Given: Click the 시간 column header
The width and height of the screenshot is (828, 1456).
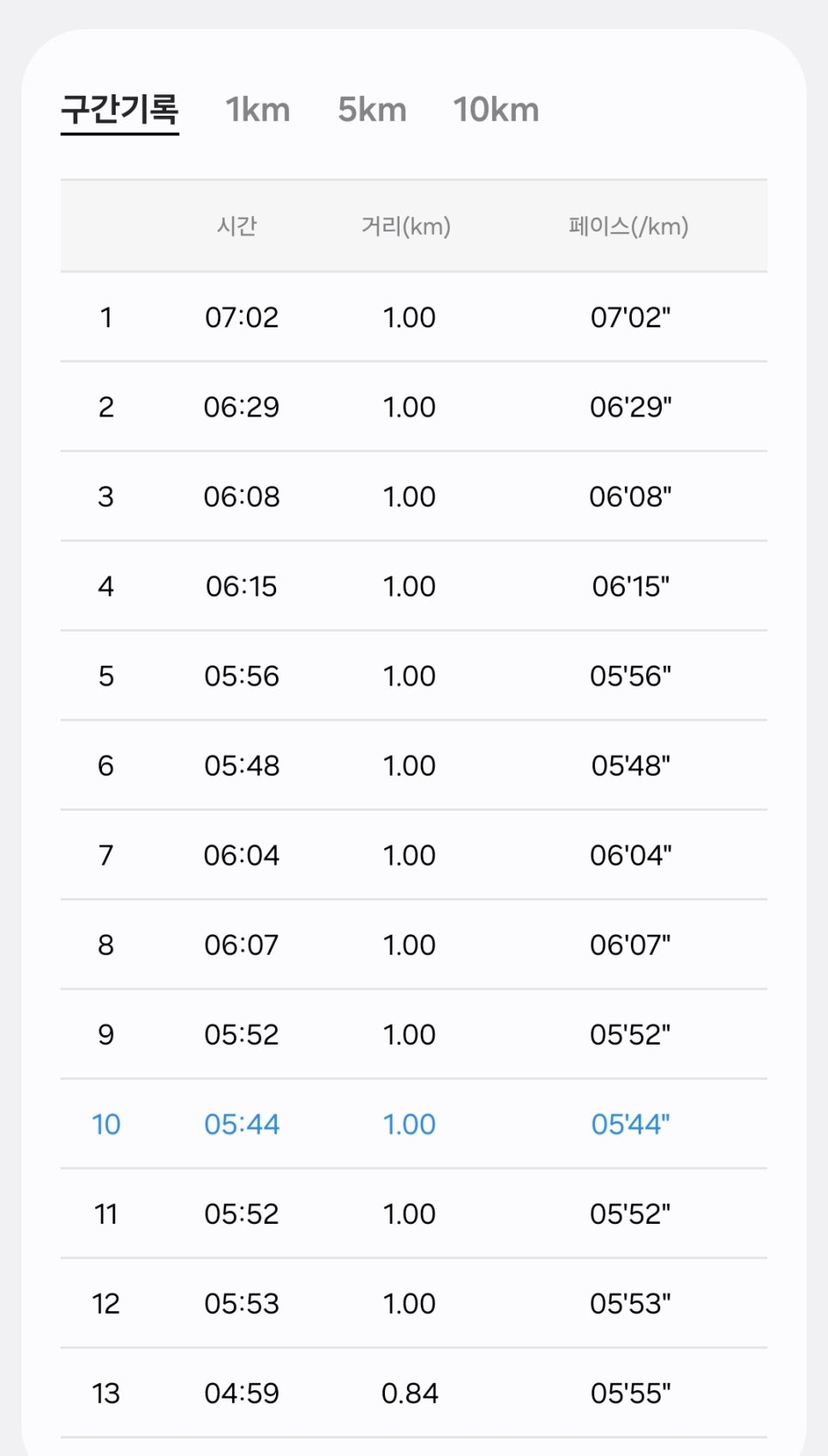Looking at the screenshot, I should tap(237, 226).
